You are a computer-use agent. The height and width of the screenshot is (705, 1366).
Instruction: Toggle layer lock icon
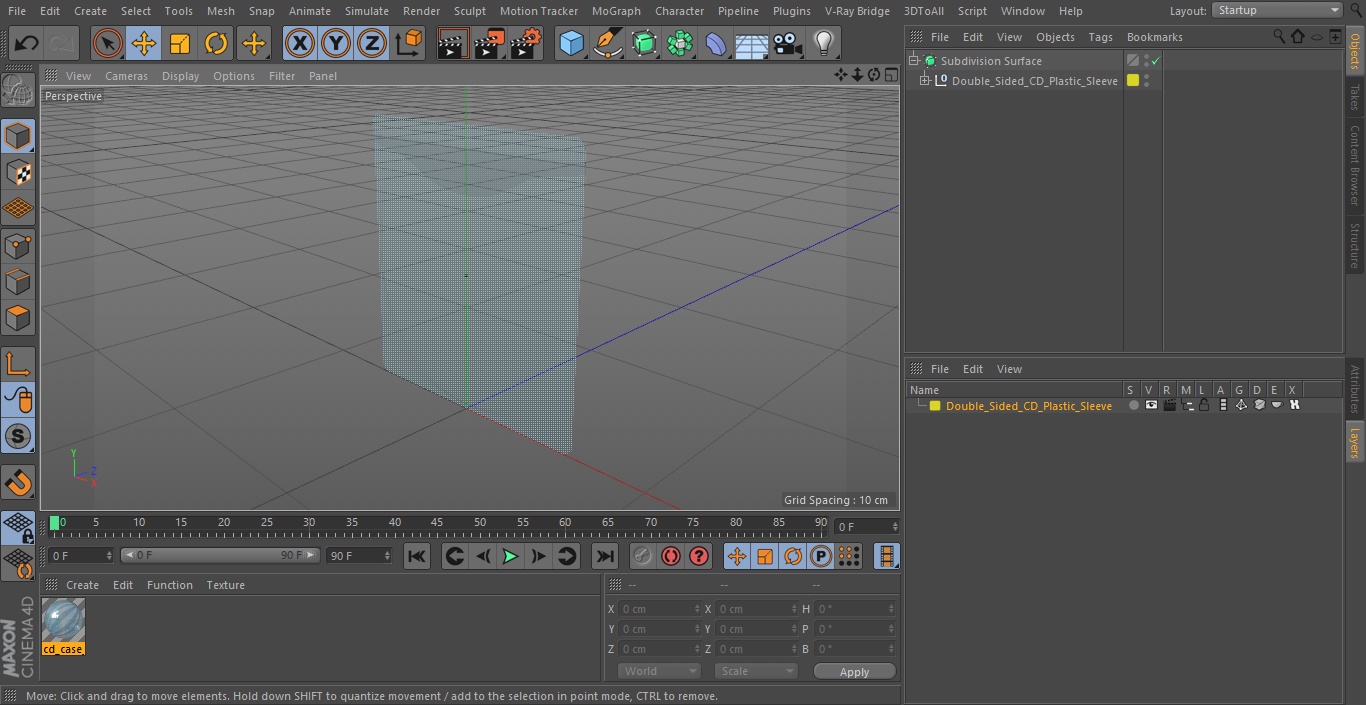click(x=1205, y=406)
